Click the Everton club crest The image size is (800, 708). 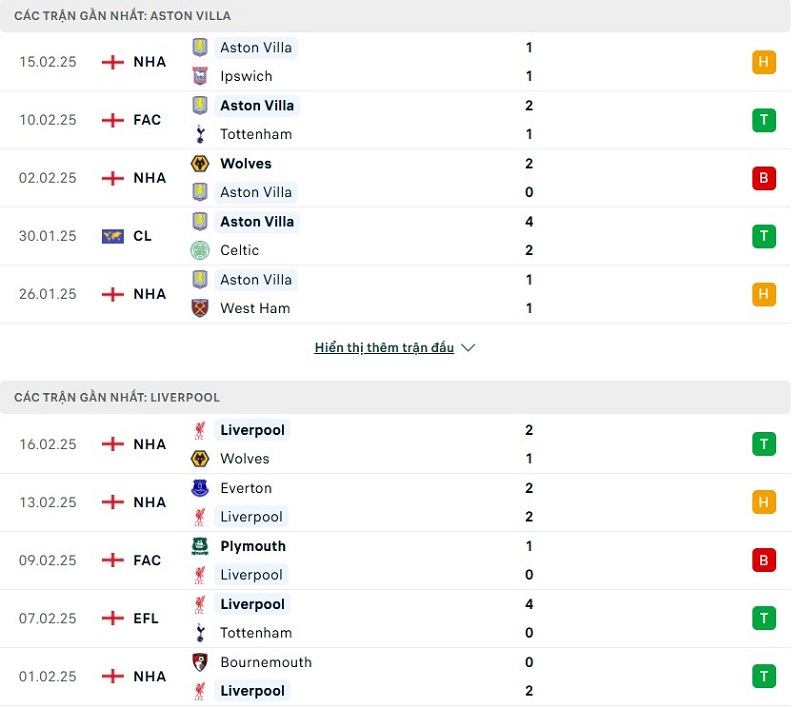pyautogui.click(x=200, y=488)
